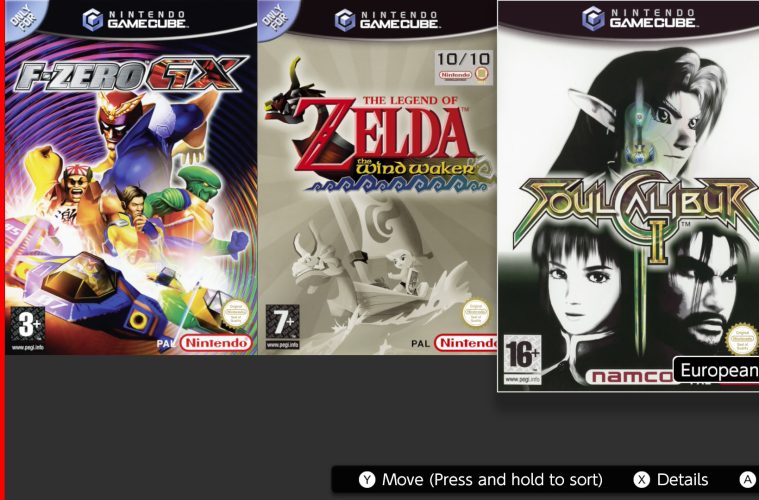Viewport: 759px width, 500px height.
Task: Click the PEGI 16+ rating badge
Action: click(x=522, y=360)
